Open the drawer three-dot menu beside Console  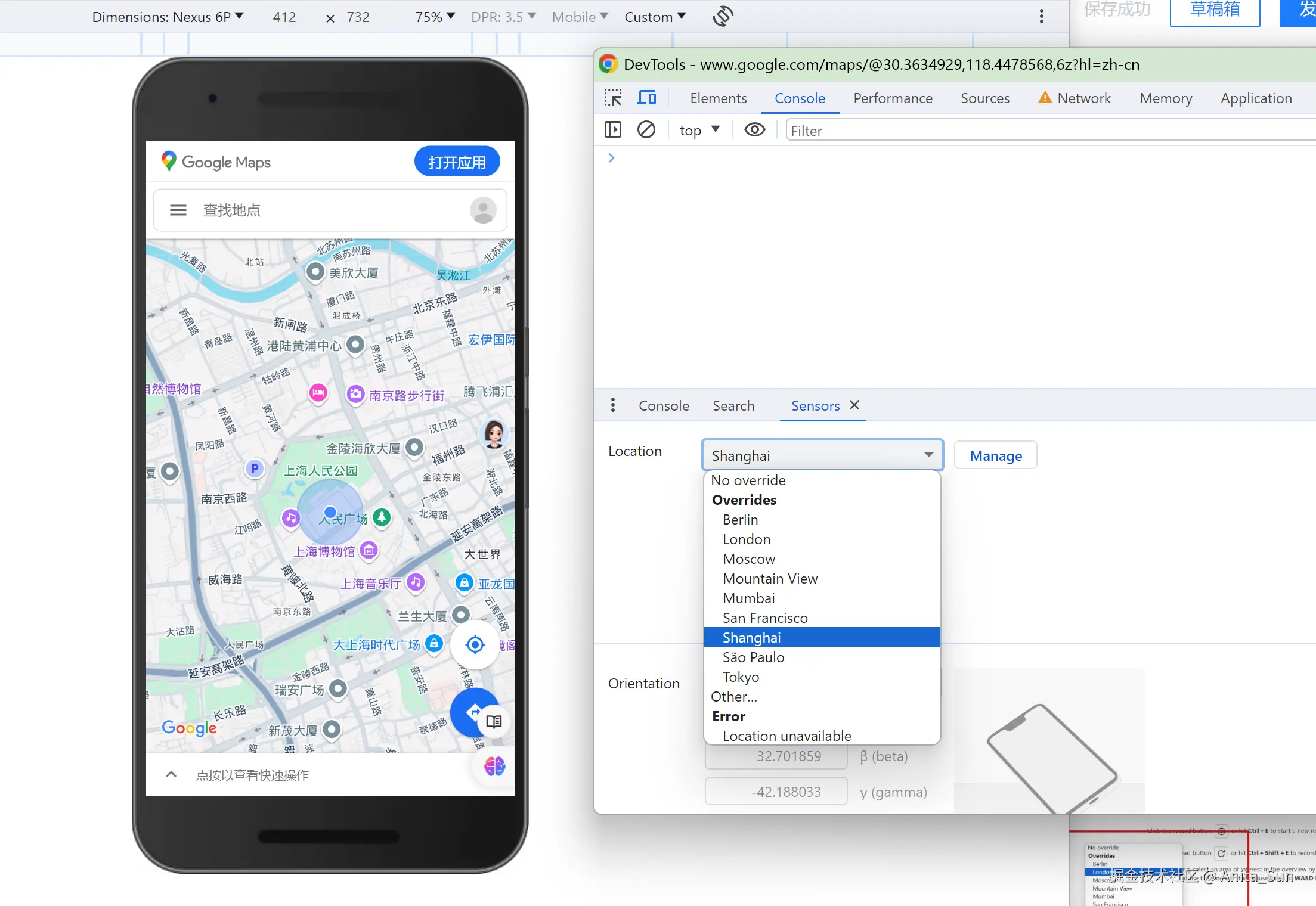(x=613, y=405)
